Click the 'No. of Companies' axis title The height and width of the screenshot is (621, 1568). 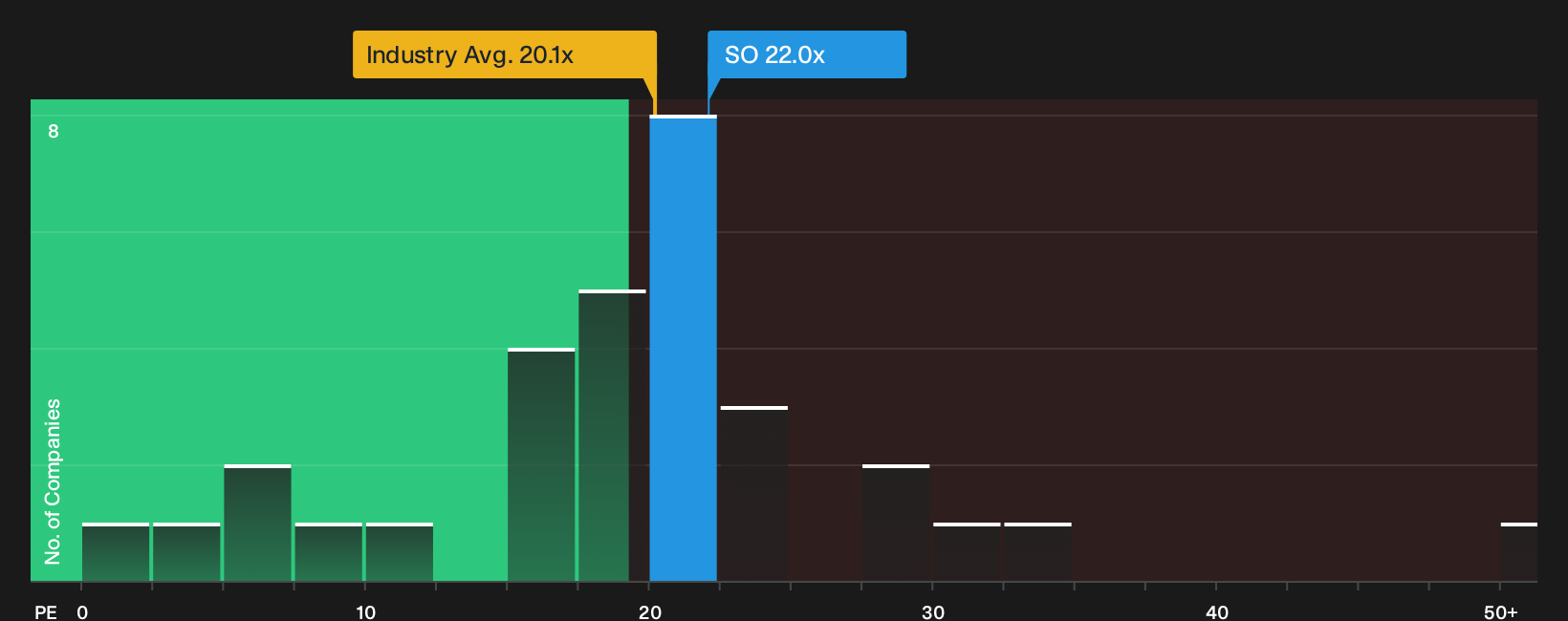(53, 482)
